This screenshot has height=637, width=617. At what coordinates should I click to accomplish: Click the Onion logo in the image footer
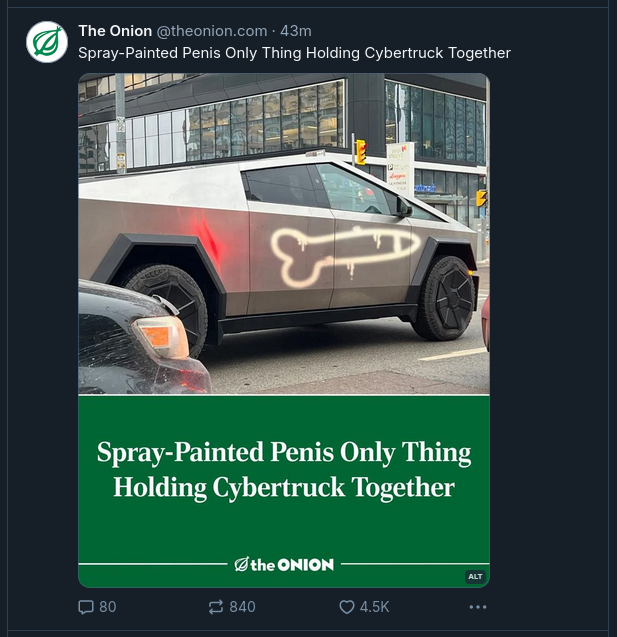click(x=284, y=564)
